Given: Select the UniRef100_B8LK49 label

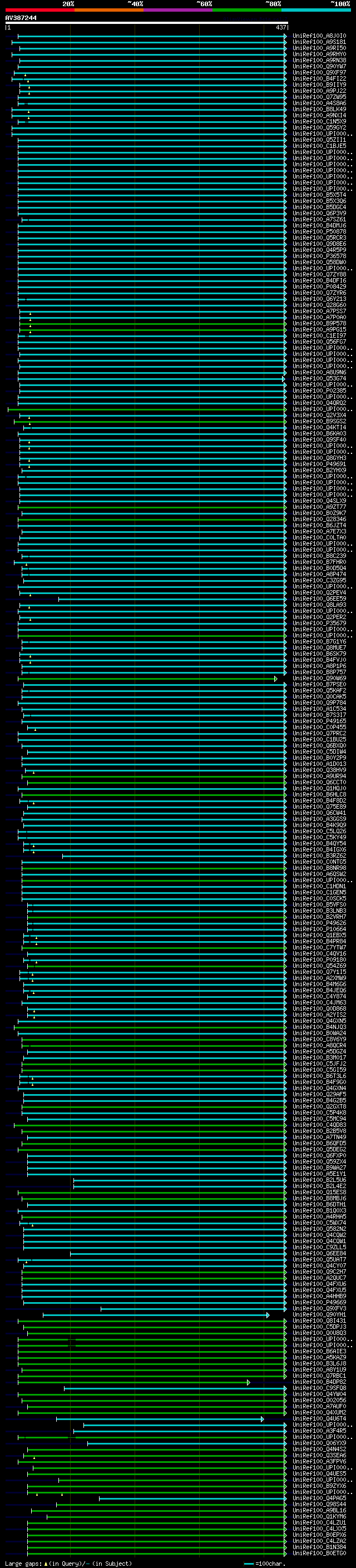Looking at the screenshot, I should pyautogui.click(x=319, y=109).
